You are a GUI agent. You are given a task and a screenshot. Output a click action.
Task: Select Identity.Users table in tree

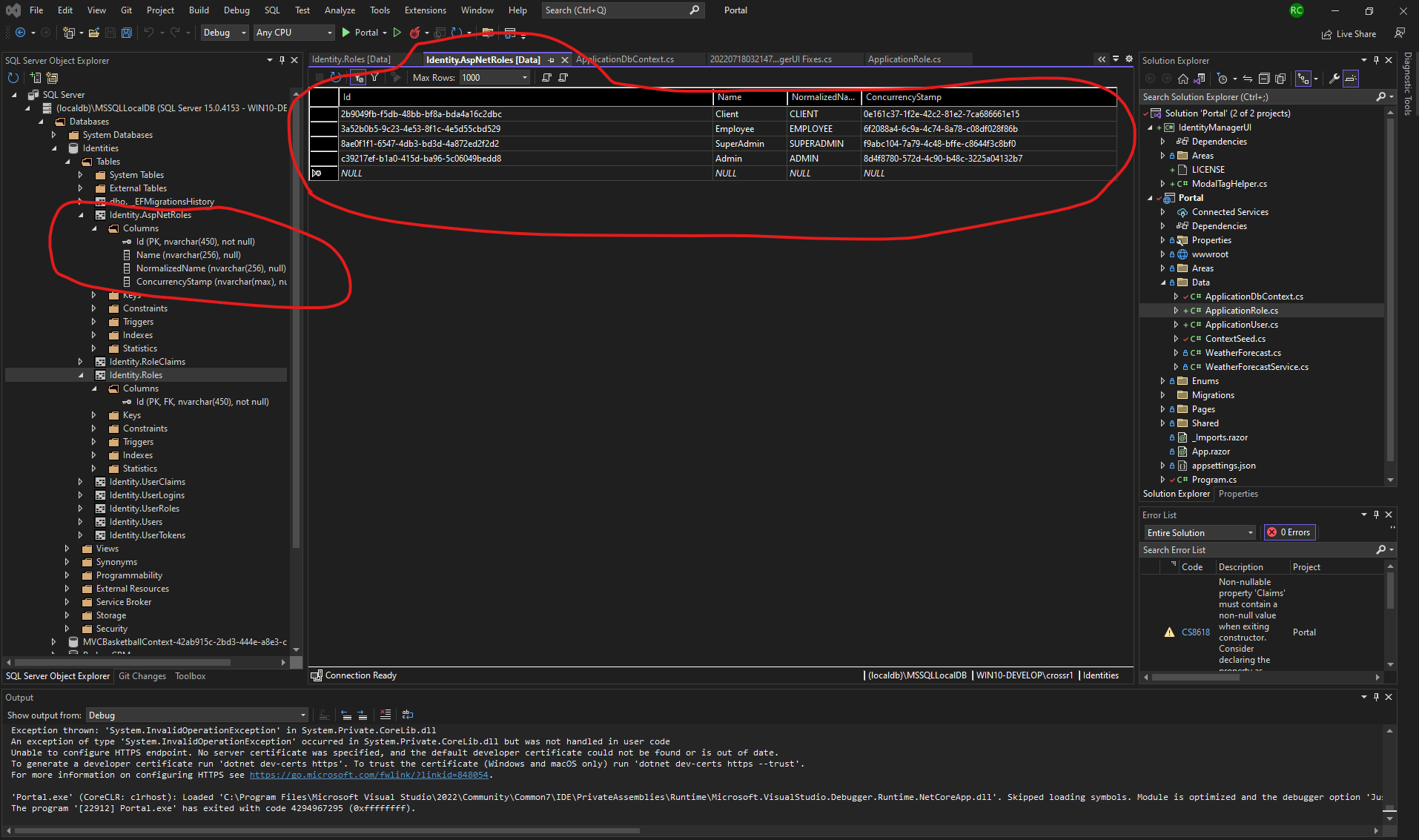coord(136,522)
